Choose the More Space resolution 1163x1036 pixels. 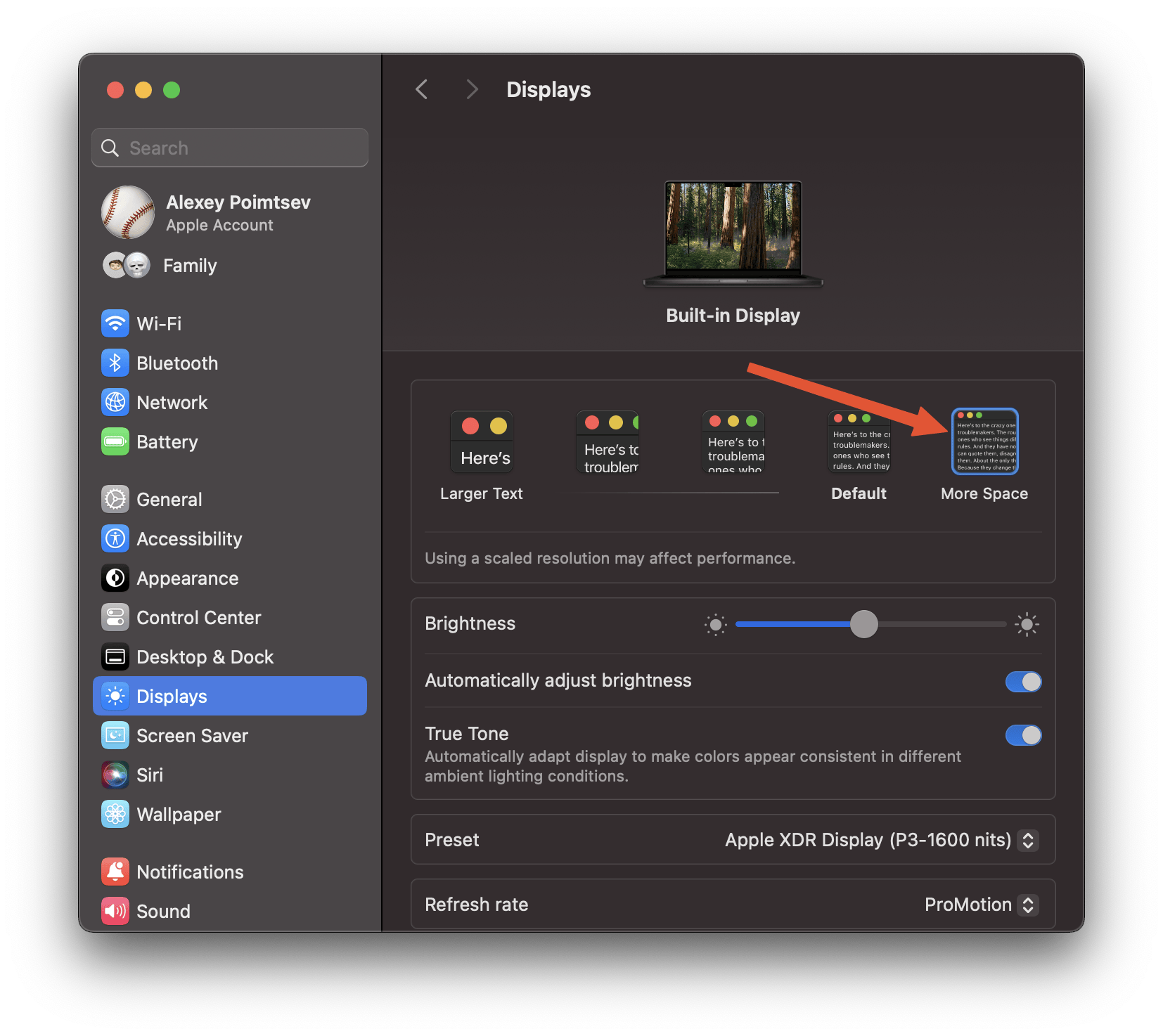(x=984, y=441)
